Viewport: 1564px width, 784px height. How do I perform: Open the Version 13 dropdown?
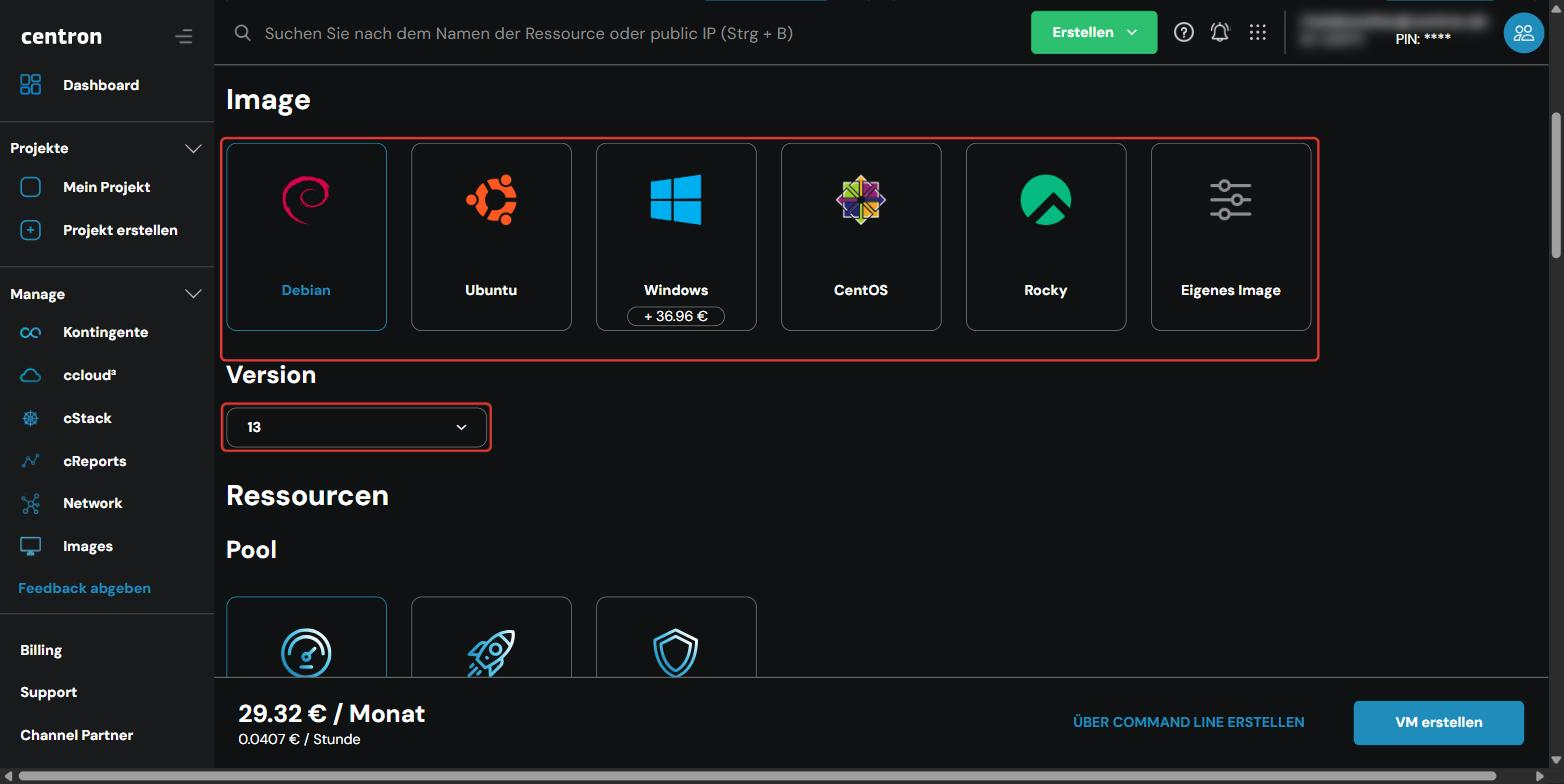356,427
